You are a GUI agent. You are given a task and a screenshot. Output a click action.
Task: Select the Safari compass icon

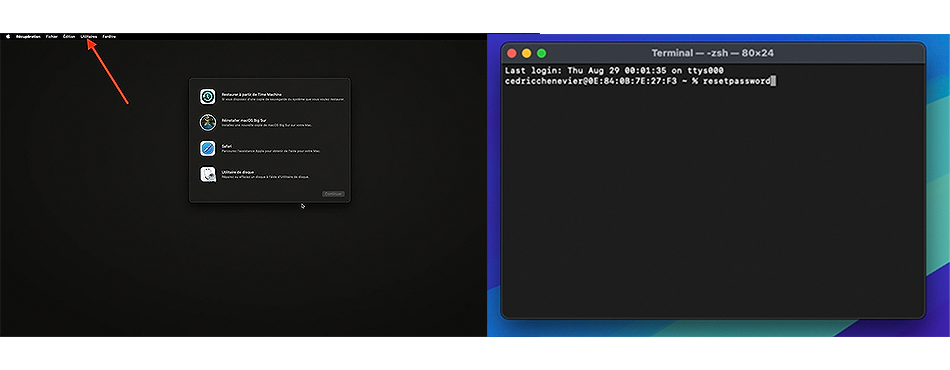tap(208, 148)
